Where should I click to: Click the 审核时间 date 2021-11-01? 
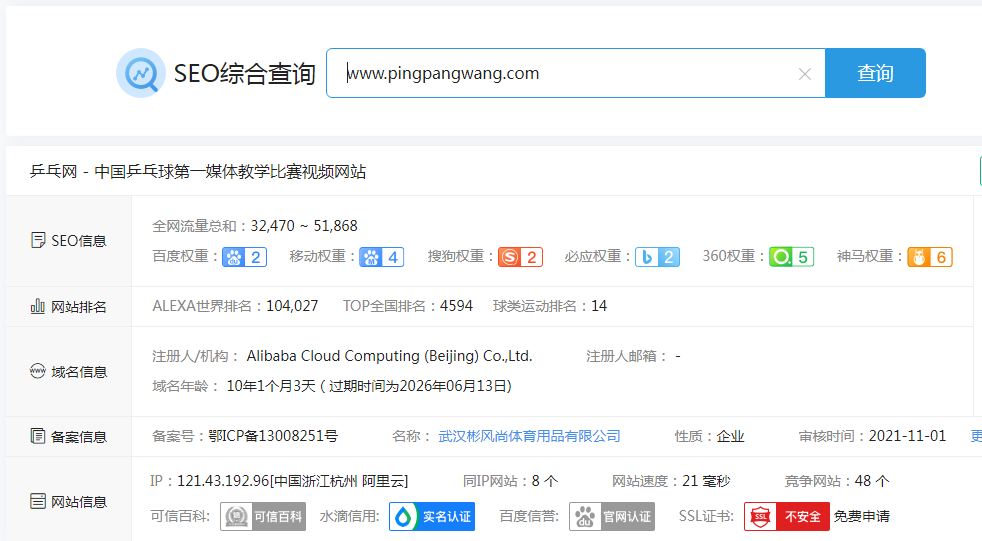coord(907,436)
